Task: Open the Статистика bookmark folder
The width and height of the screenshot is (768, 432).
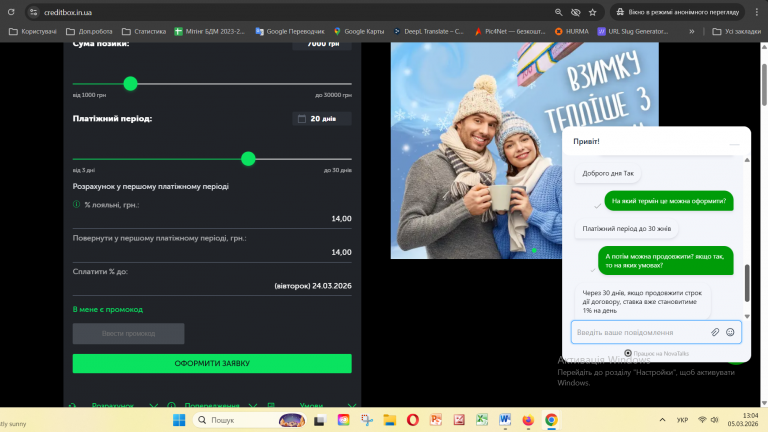Action: coord(144,31)
